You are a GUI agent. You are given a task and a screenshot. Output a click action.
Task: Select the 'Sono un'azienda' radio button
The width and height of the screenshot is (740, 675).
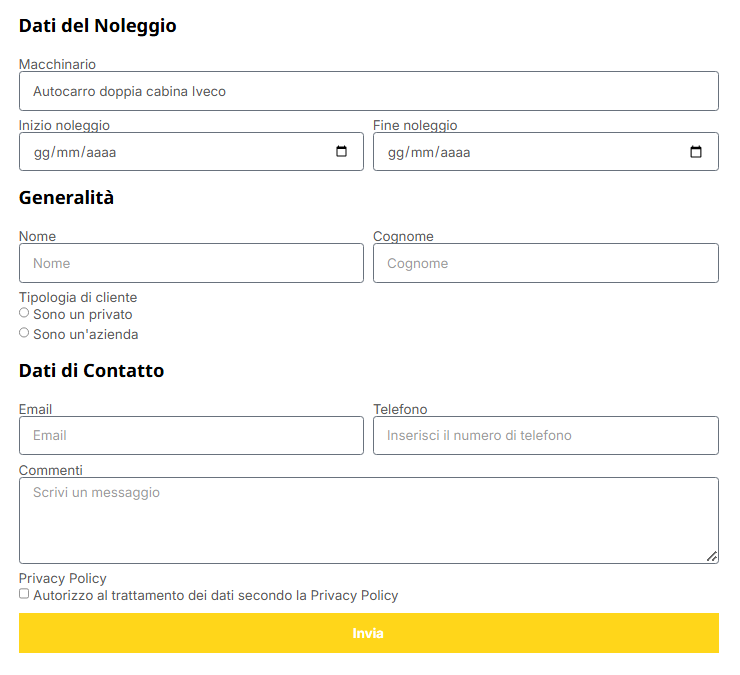tap(24, 333)
